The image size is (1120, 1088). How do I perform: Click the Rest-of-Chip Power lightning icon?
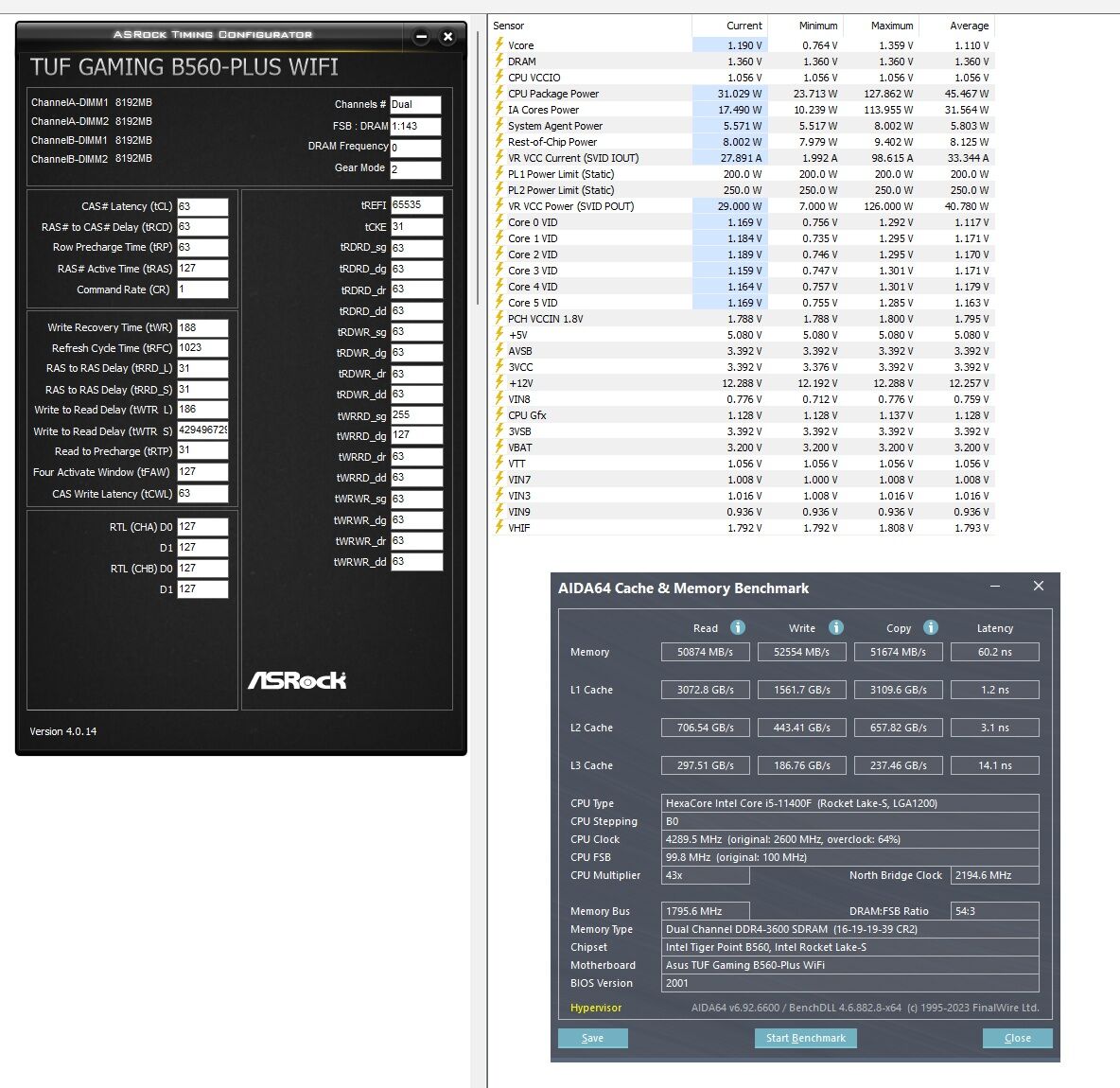(499, 141)
